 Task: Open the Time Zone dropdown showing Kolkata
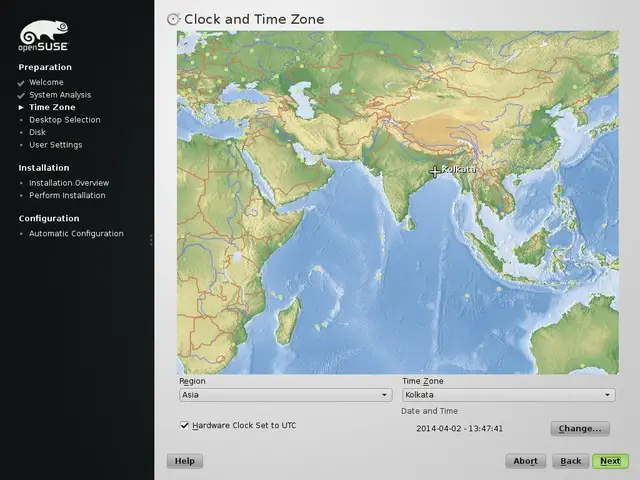pos(509,395)
